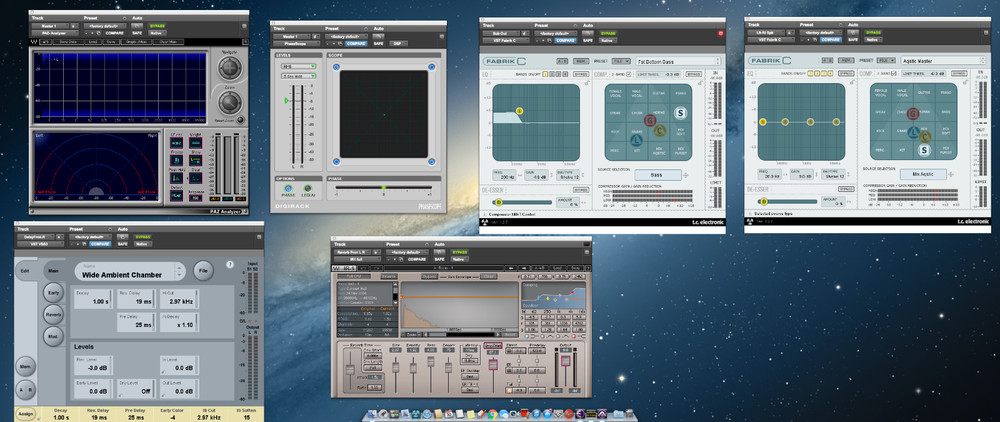Viewport: 1000px width, 422px height.
Task: Click the C node in Fat Bottom Bass compressor grid
Action: coord(660,131)
